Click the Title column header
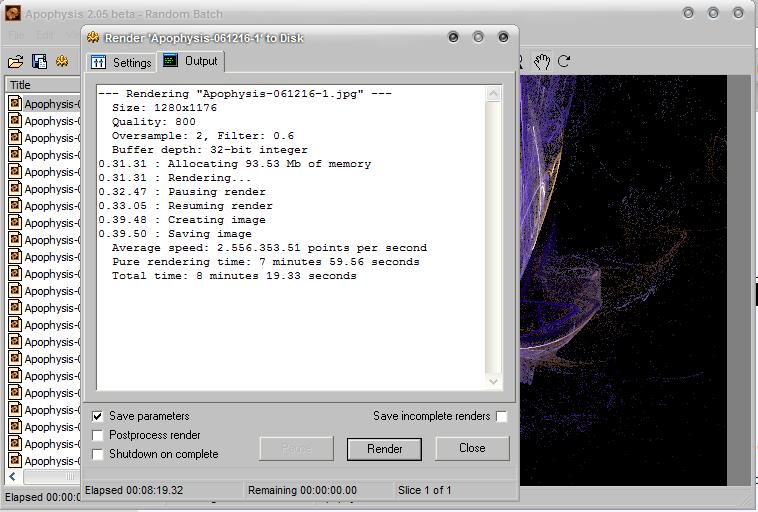This screenshot has width=758, height=512. click(x=44, y=85)
